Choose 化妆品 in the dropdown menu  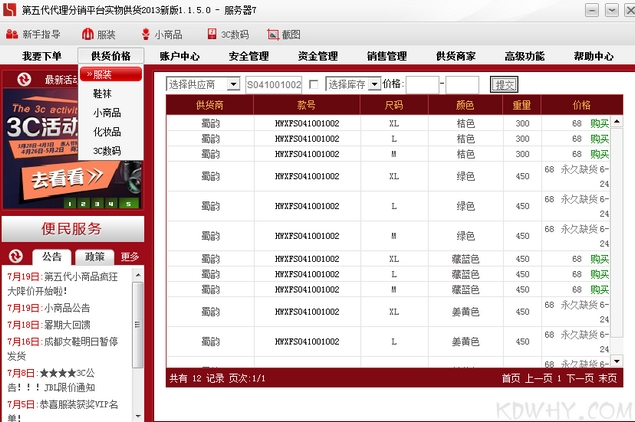click(107, 131)
